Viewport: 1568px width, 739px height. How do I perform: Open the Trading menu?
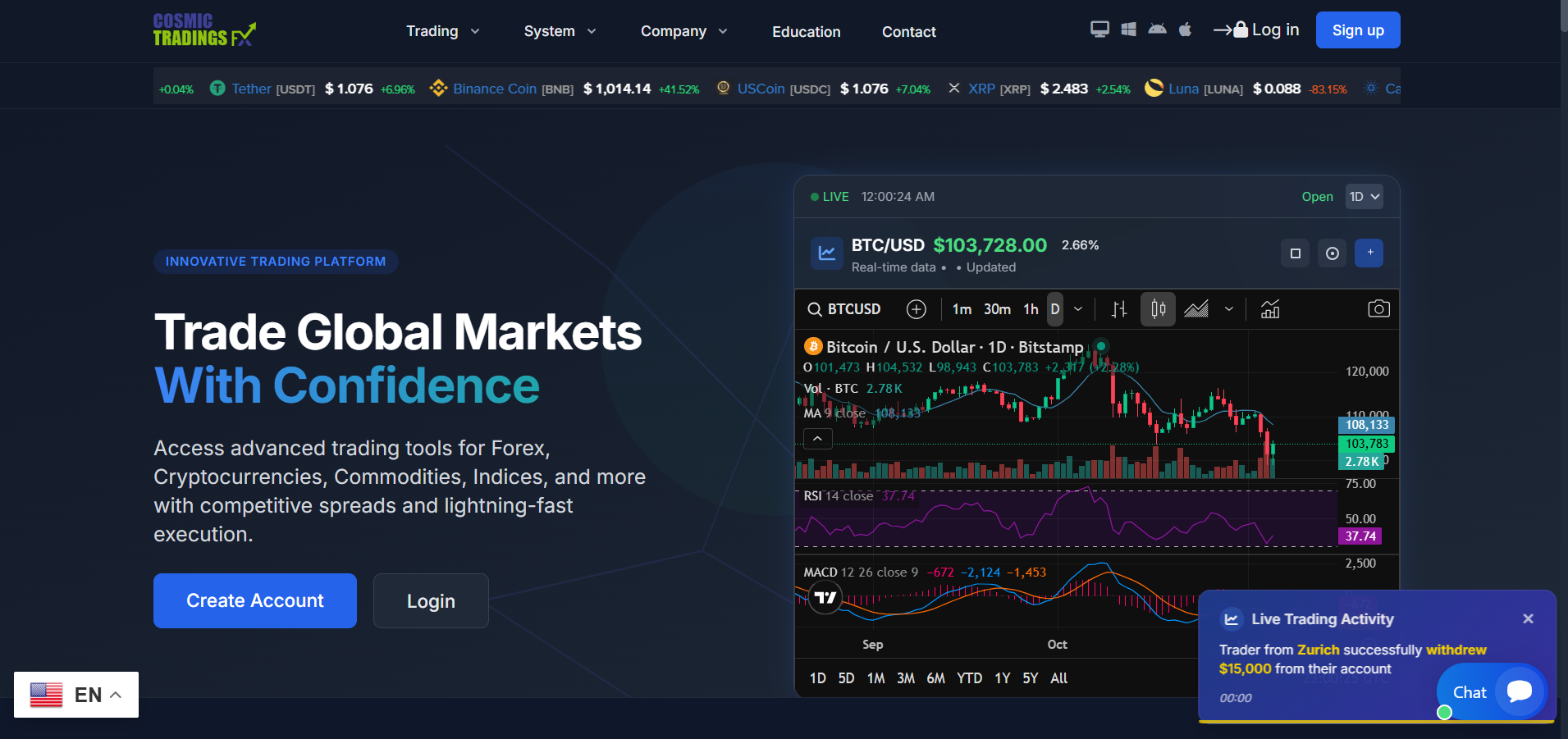tap(442, 31)
